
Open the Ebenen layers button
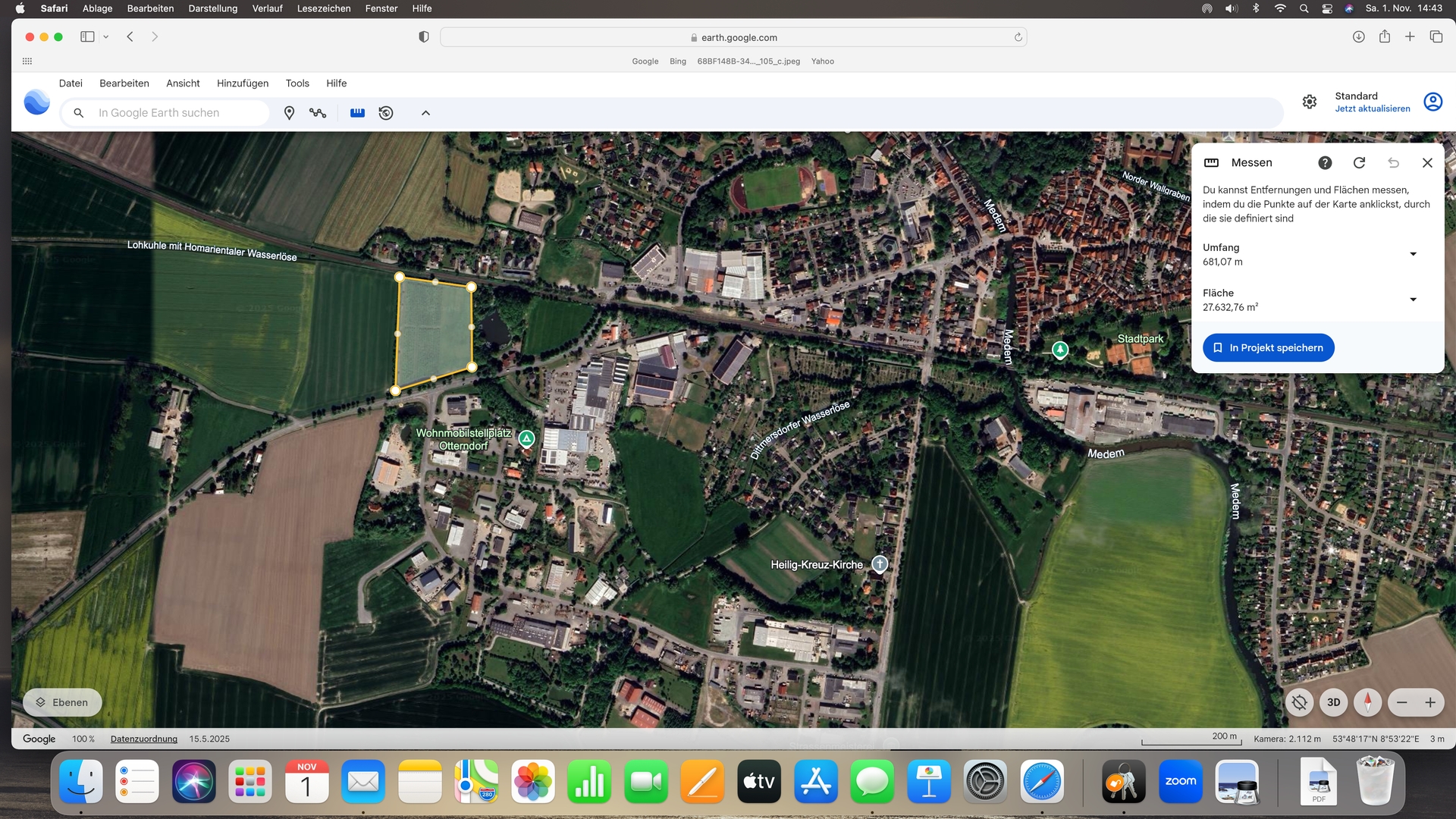pyautogui.click(x=62, y=702)
